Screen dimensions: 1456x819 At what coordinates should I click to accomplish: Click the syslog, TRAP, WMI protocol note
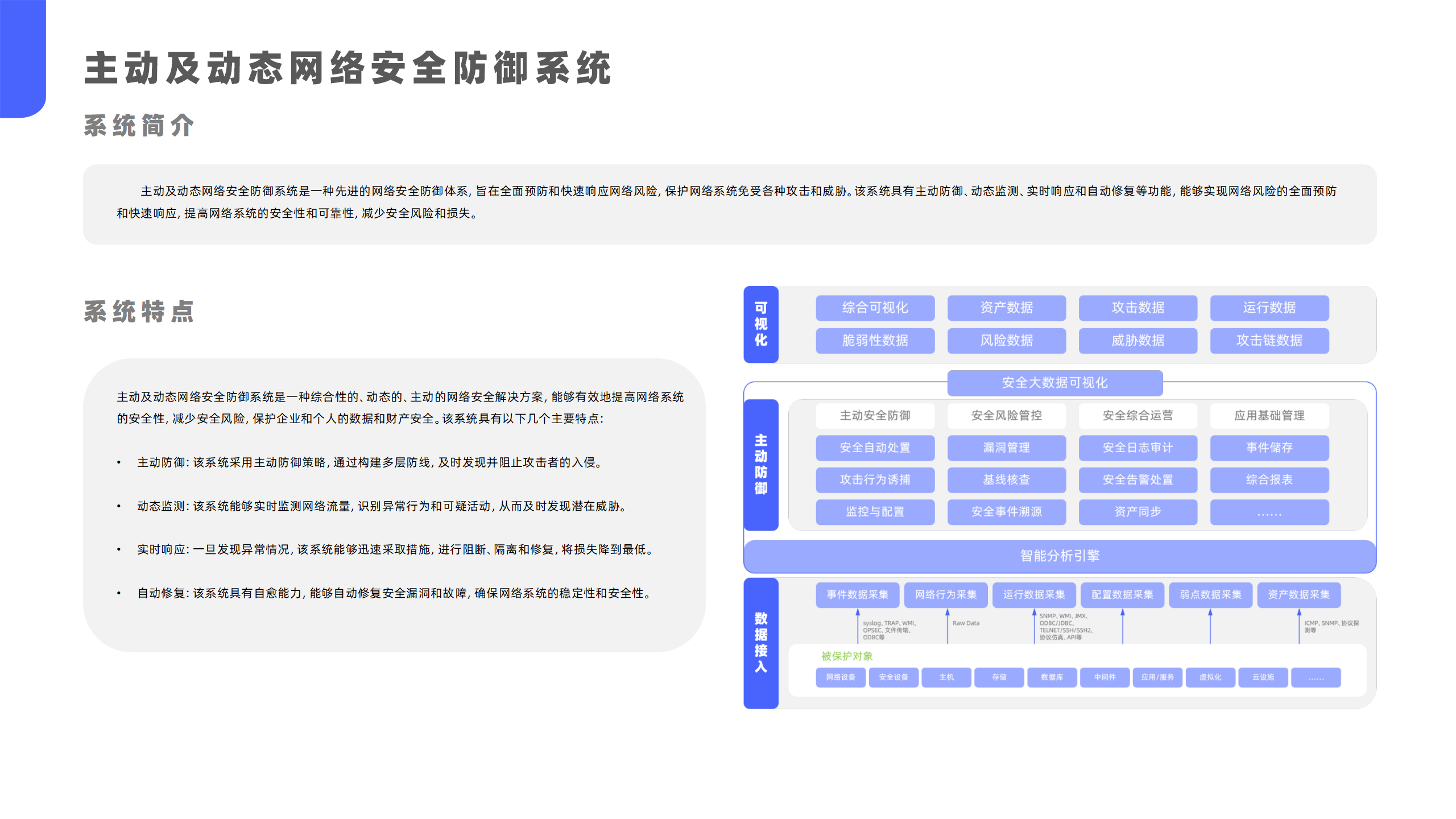(890, 630)
